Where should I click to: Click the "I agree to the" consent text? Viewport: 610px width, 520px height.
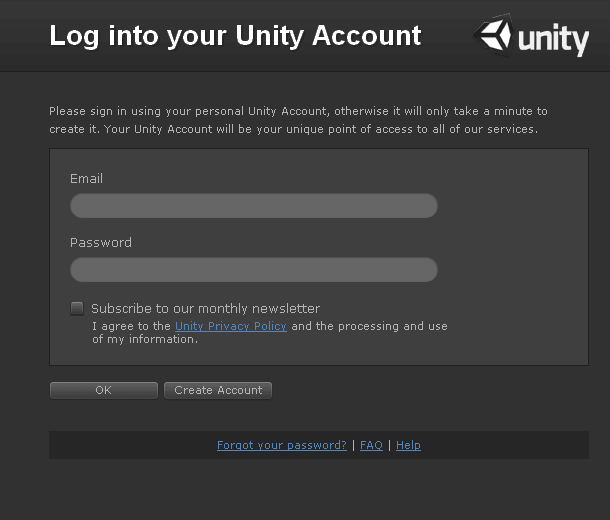131,326
